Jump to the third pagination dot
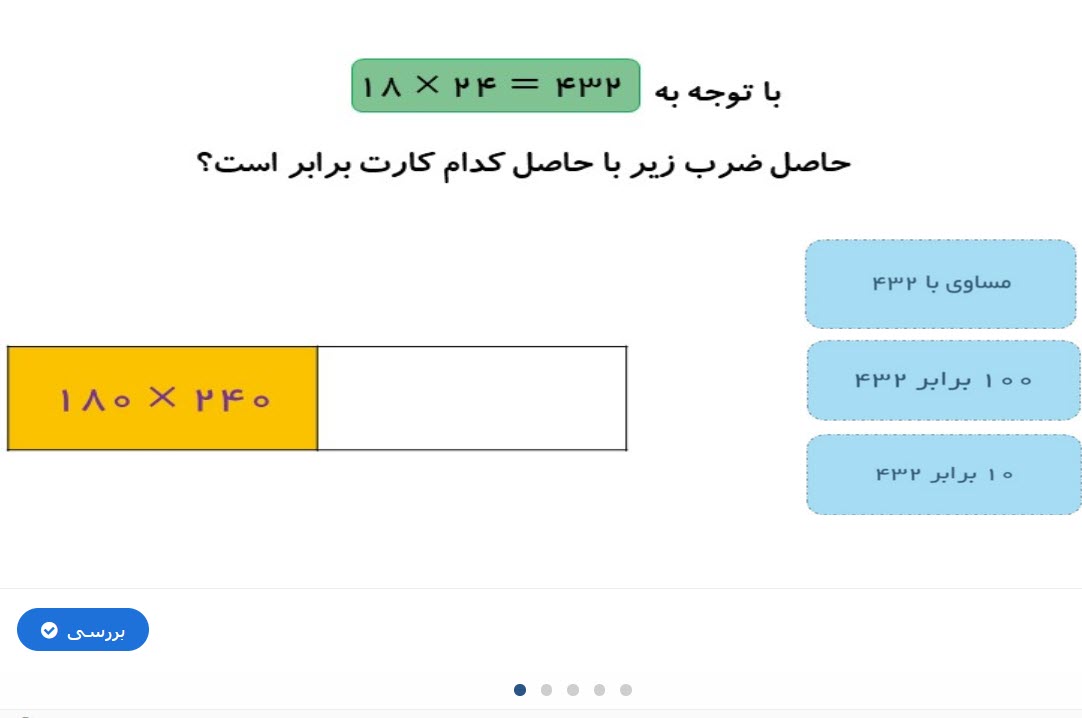 point(573,690)
